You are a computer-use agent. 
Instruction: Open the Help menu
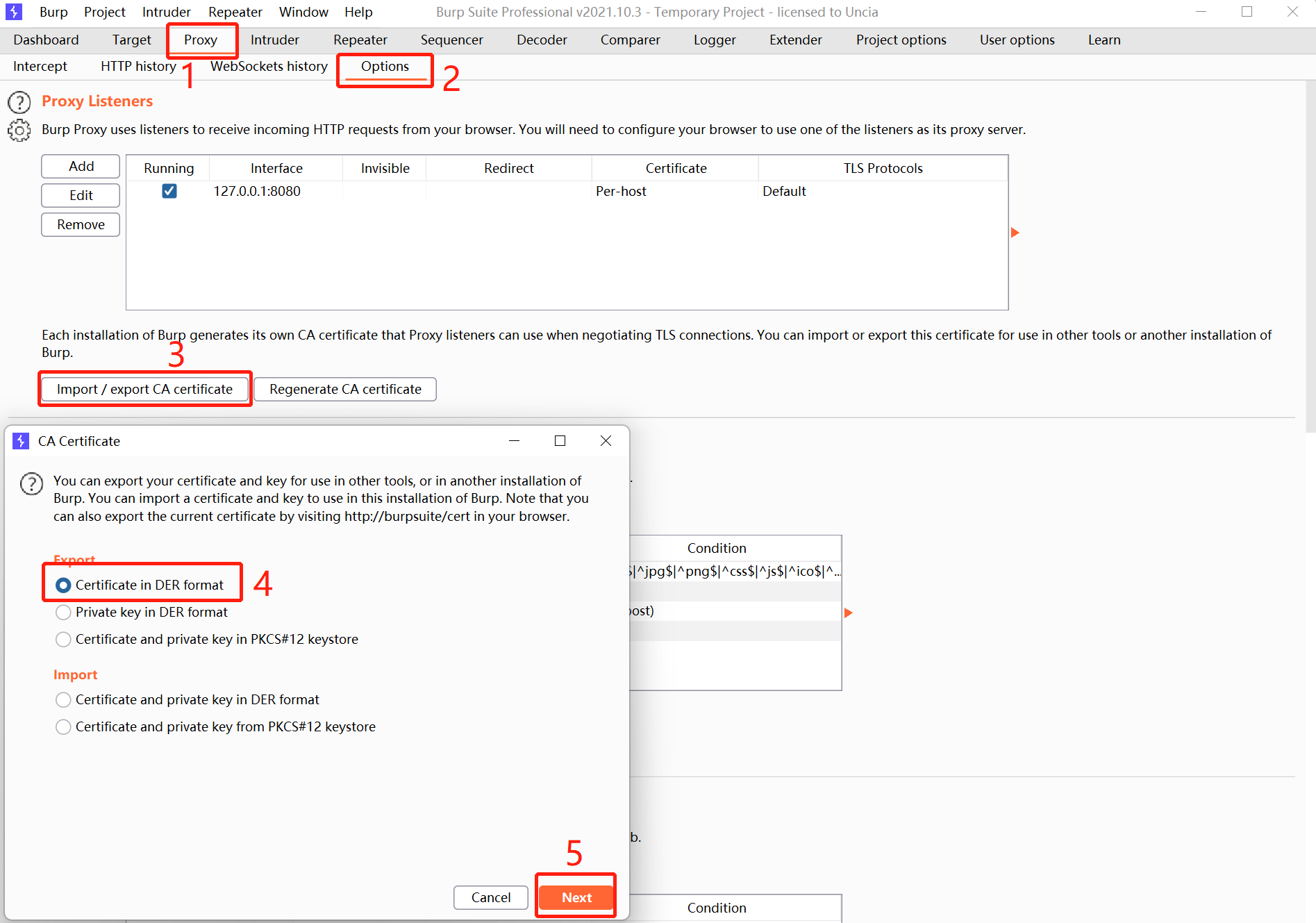tap(358, 12)
